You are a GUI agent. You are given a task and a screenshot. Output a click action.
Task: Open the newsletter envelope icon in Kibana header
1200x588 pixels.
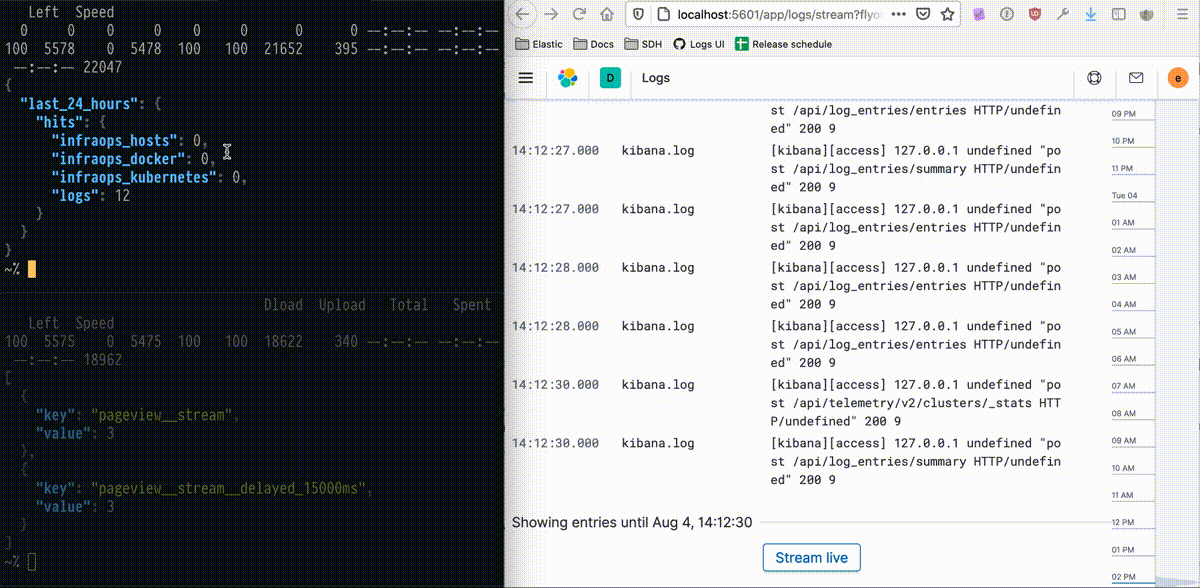(1136, 77)
